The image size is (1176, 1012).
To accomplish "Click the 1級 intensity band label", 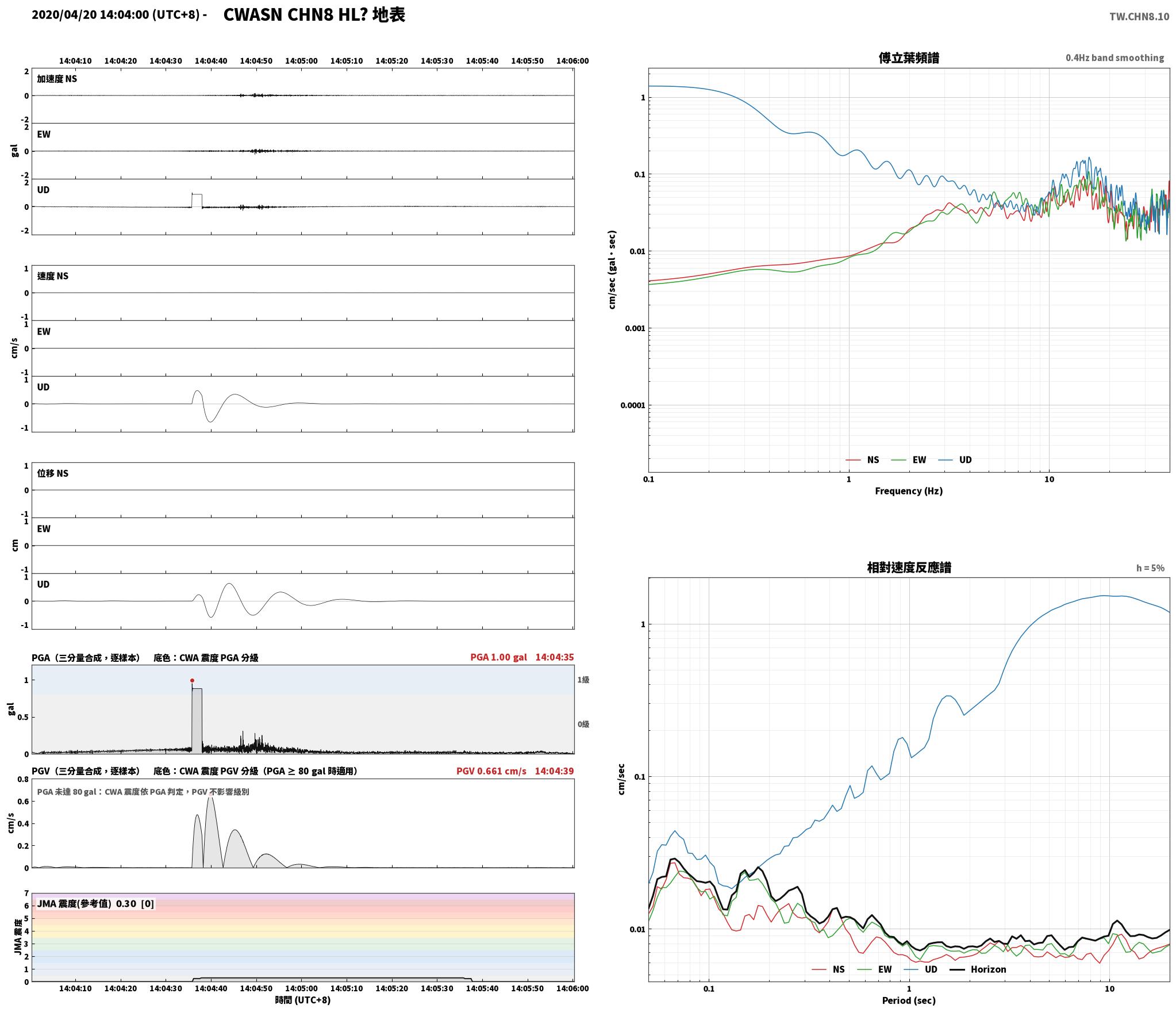I will [583, 680].
